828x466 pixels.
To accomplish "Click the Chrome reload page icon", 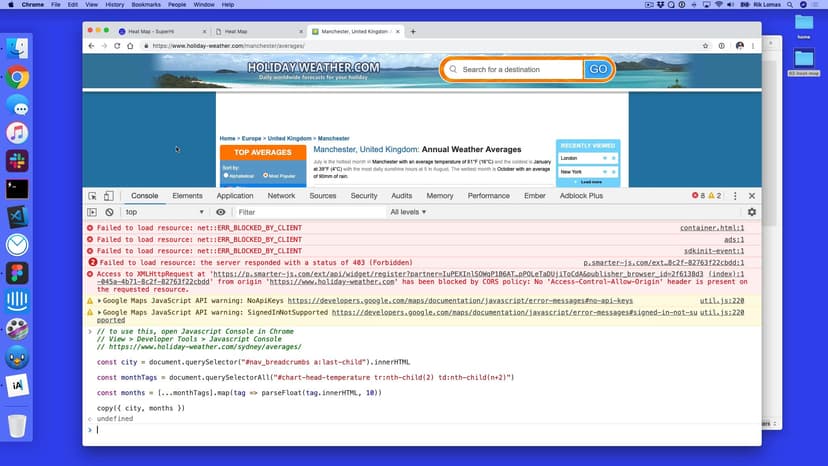I will [117, 46].
